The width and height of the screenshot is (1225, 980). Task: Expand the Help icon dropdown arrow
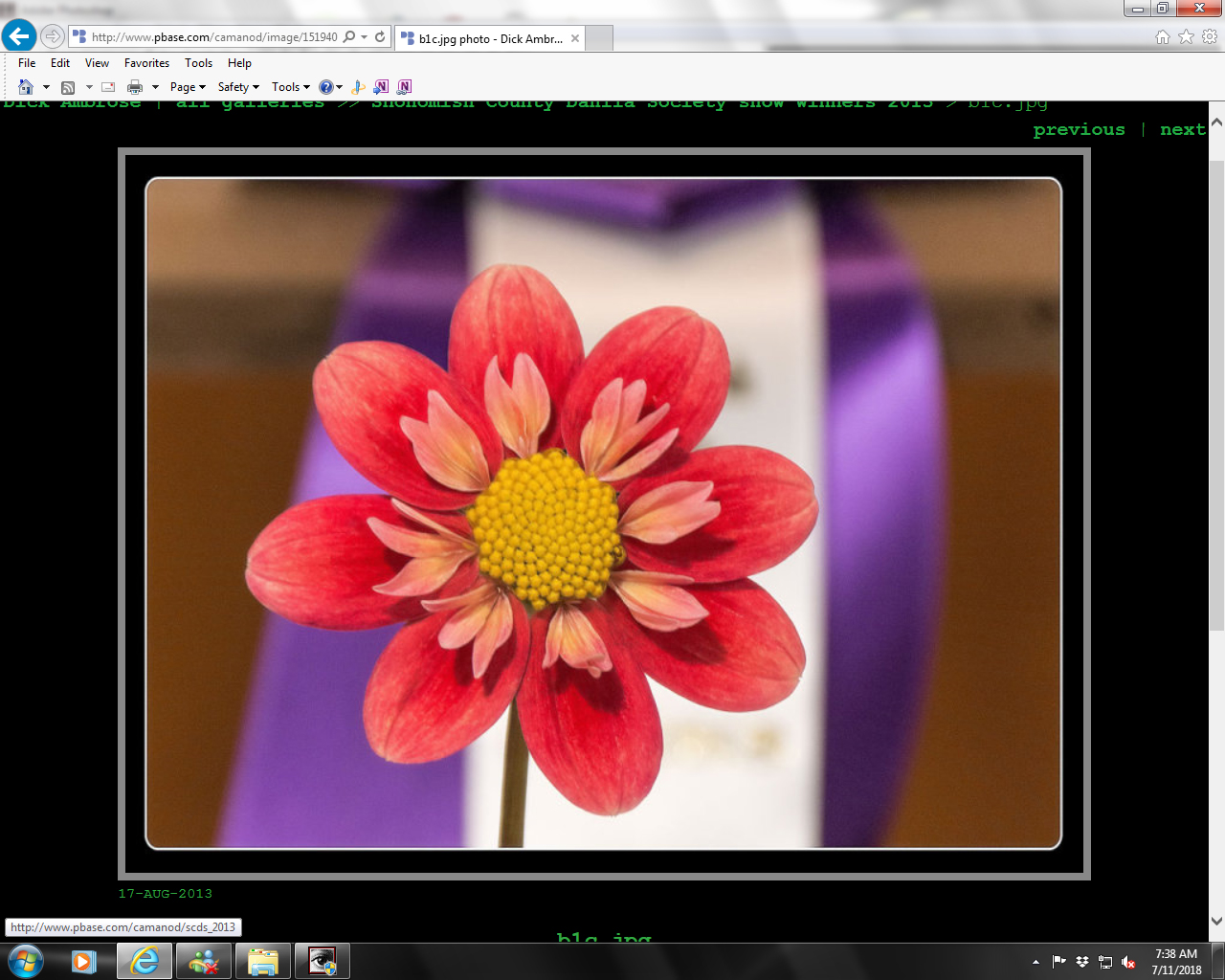[x=339, y=87]
